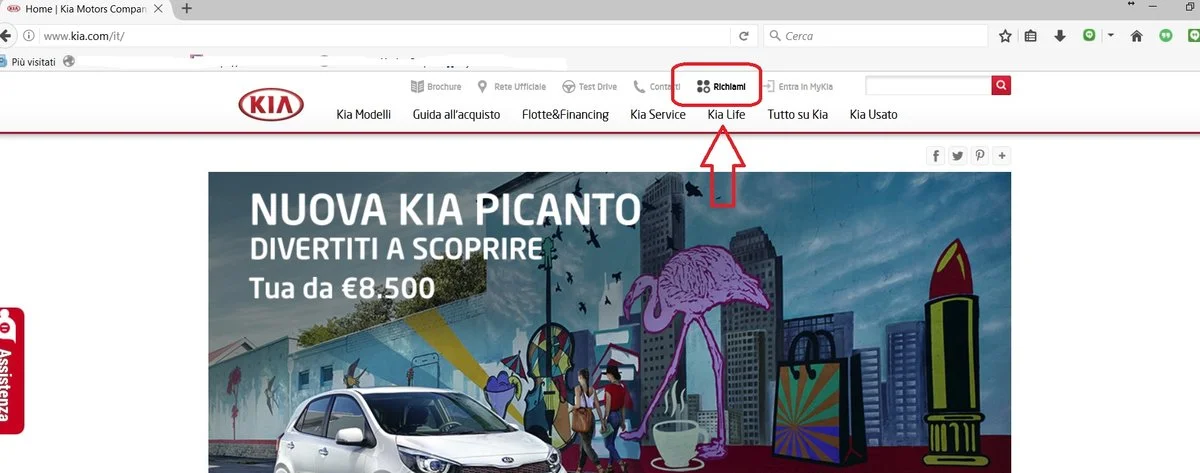
Task: Click the Cerca browser search box
Action: point(875,36)
